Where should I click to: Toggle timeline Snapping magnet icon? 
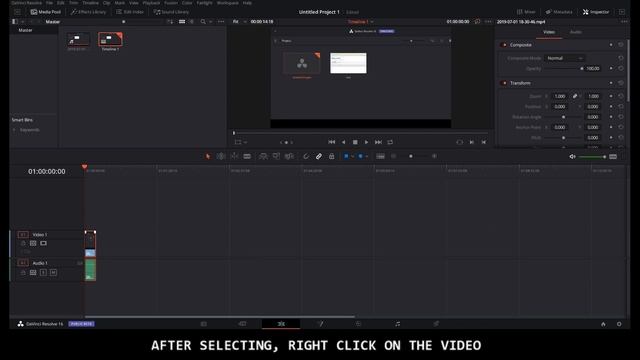[x=306, y=156]
